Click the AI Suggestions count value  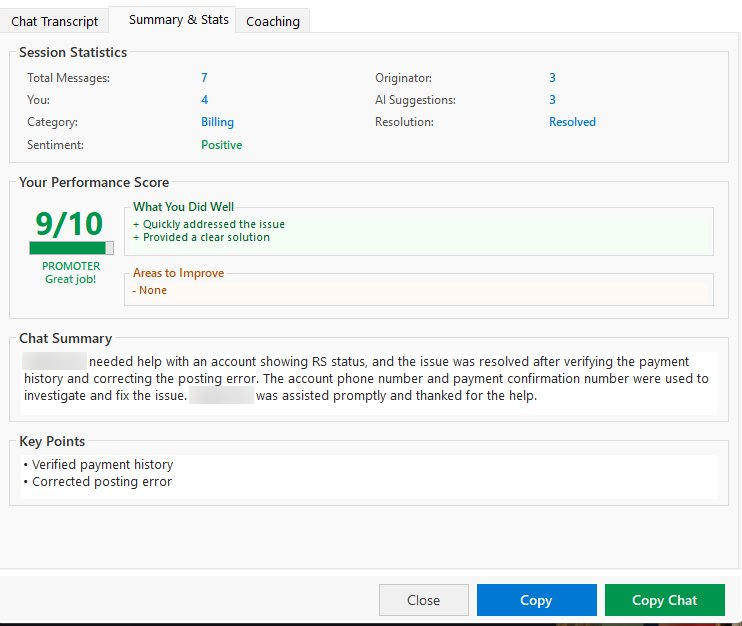point(552,100)
